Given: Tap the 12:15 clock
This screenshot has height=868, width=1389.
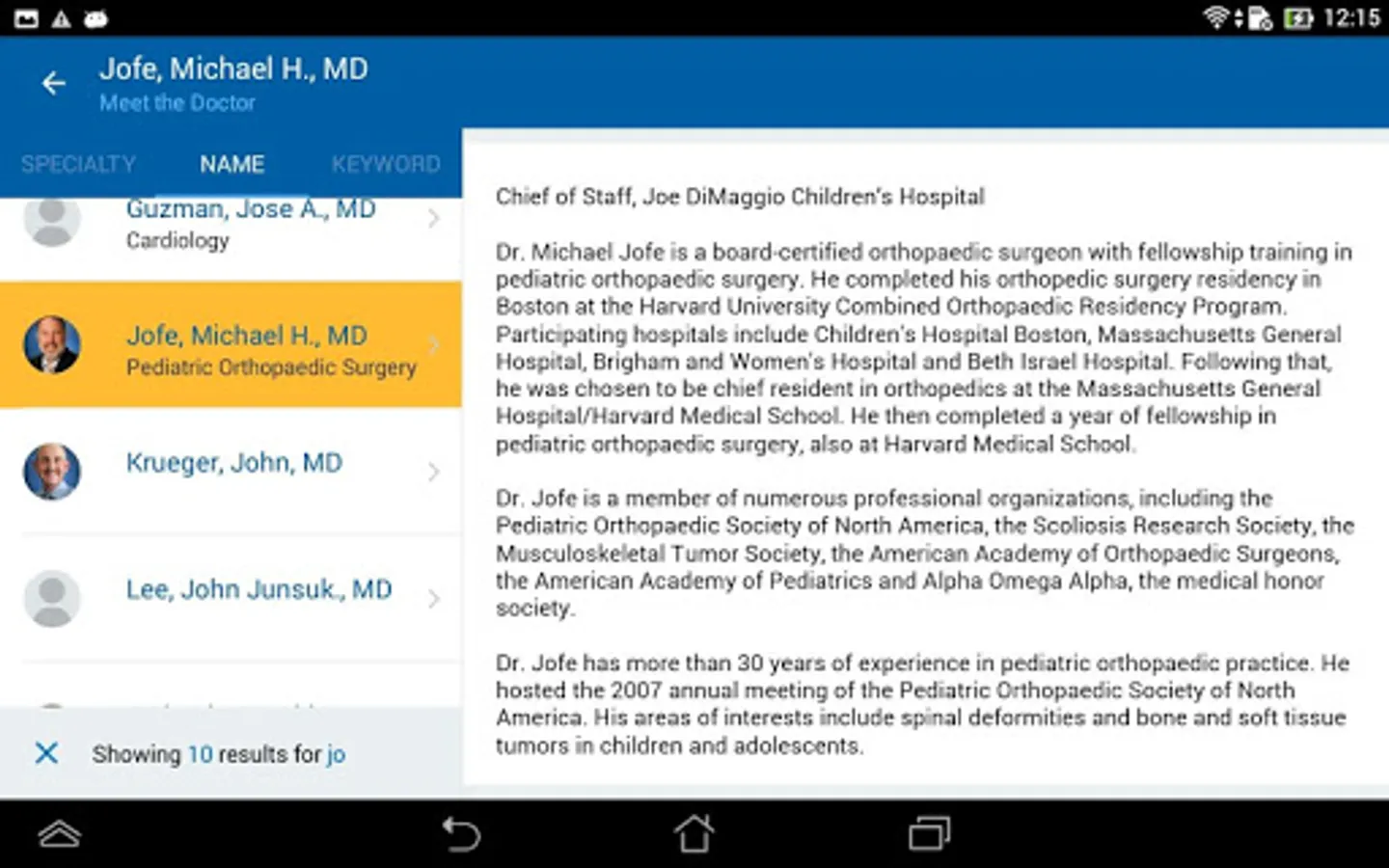Looking at the screenshot, I should pyautogui.click(x=1352, y=17).
